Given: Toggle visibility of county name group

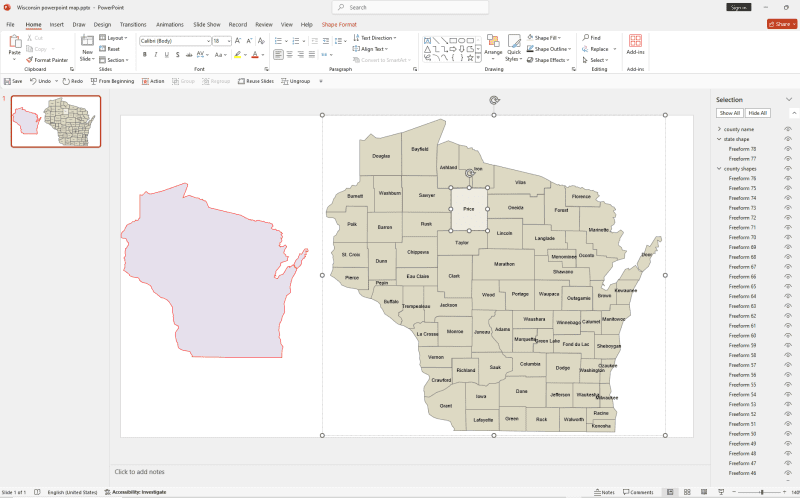Looking at the screenshot, I should pos(788,129).
